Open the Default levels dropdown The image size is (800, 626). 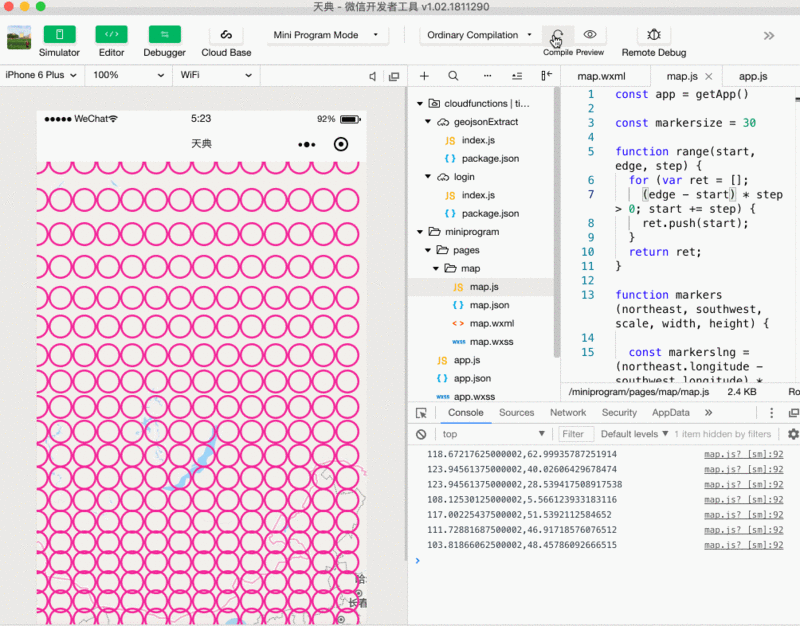634,434
